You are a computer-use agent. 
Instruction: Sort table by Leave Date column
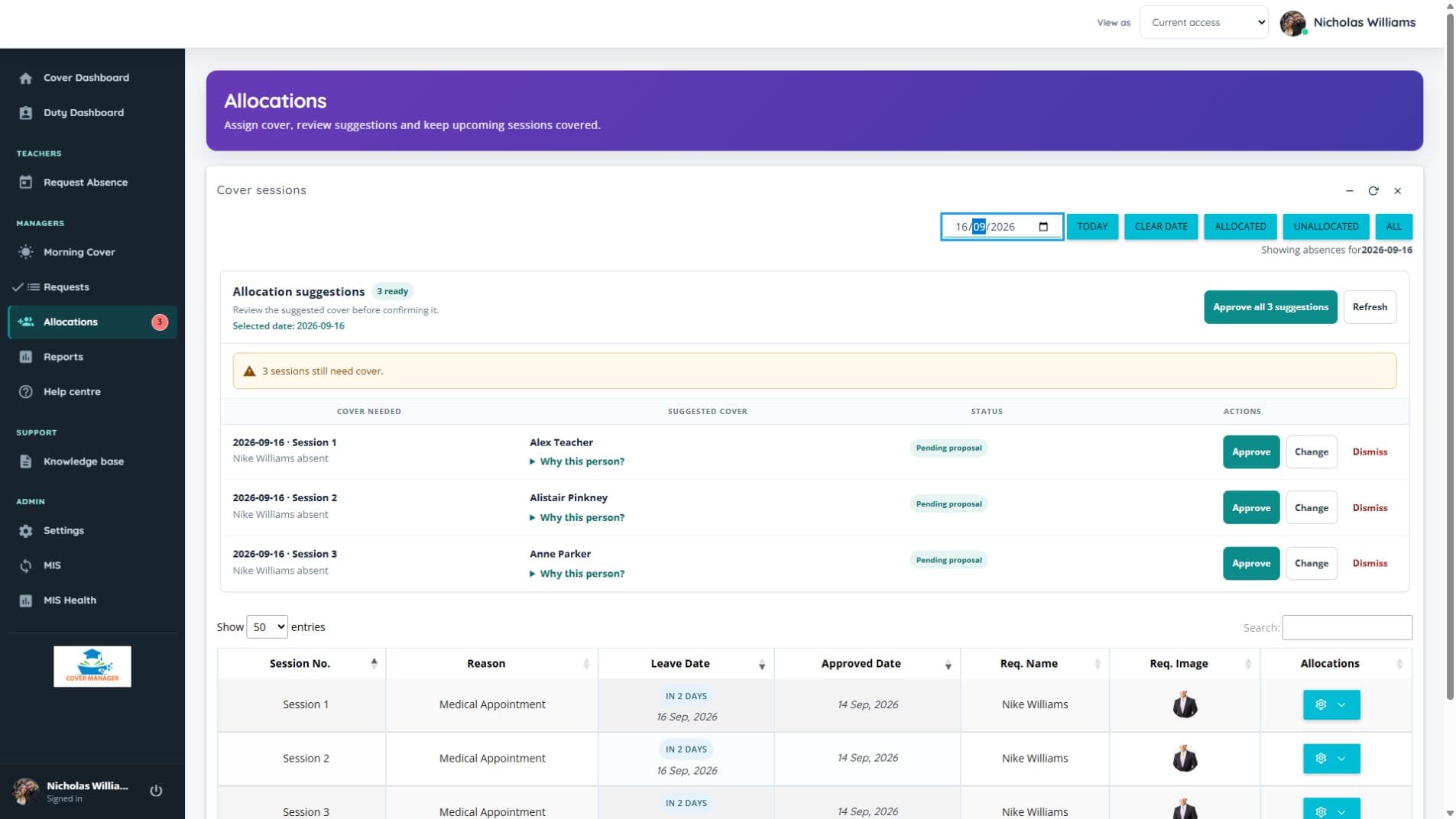point(686,664)
